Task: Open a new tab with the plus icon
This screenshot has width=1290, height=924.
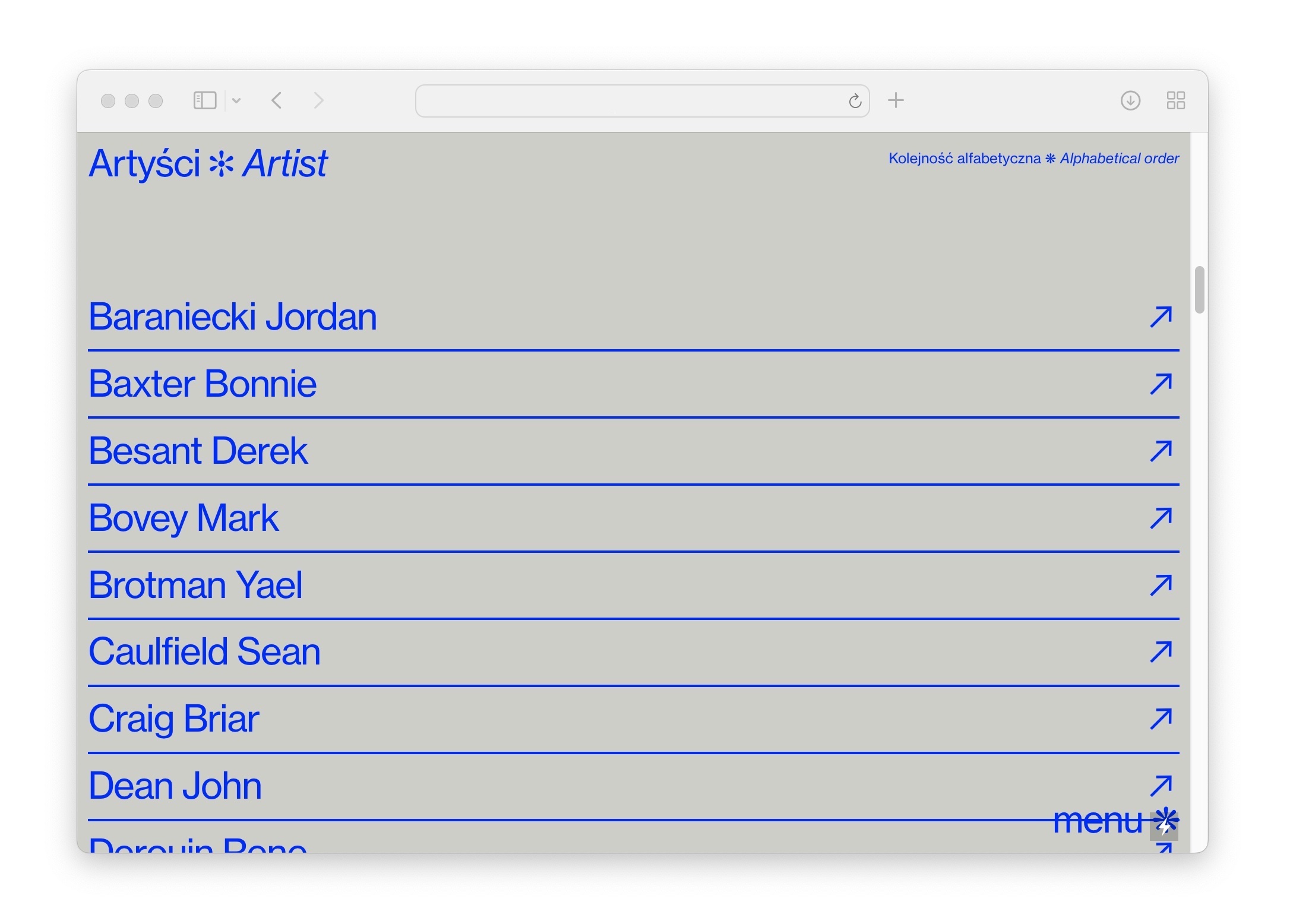Action: 896,100
